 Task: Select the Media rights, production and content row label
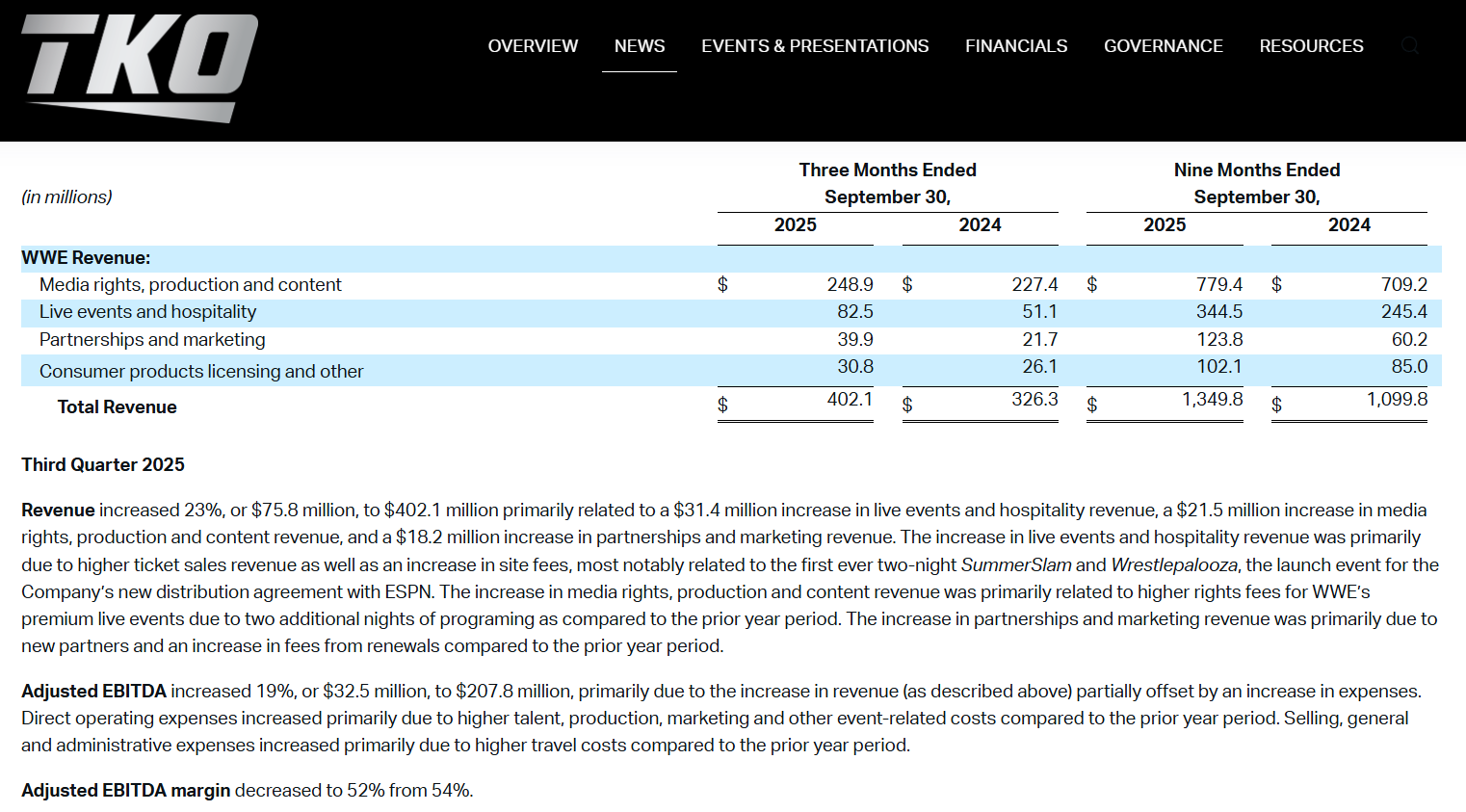coord(190,285)
